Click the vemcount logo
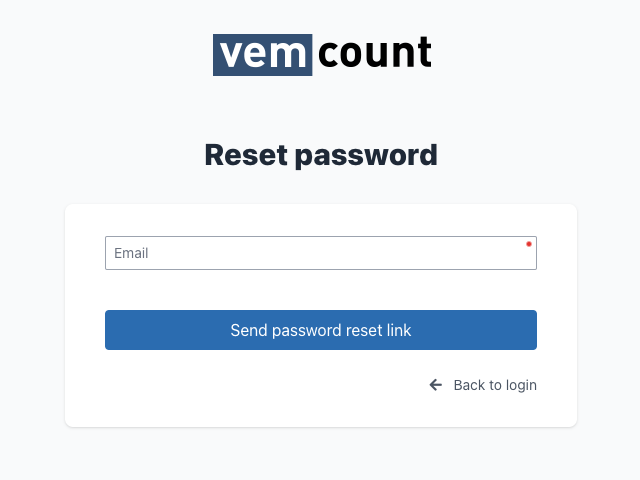This screenshot has height=480, width=640. click(x=322, y=55)
